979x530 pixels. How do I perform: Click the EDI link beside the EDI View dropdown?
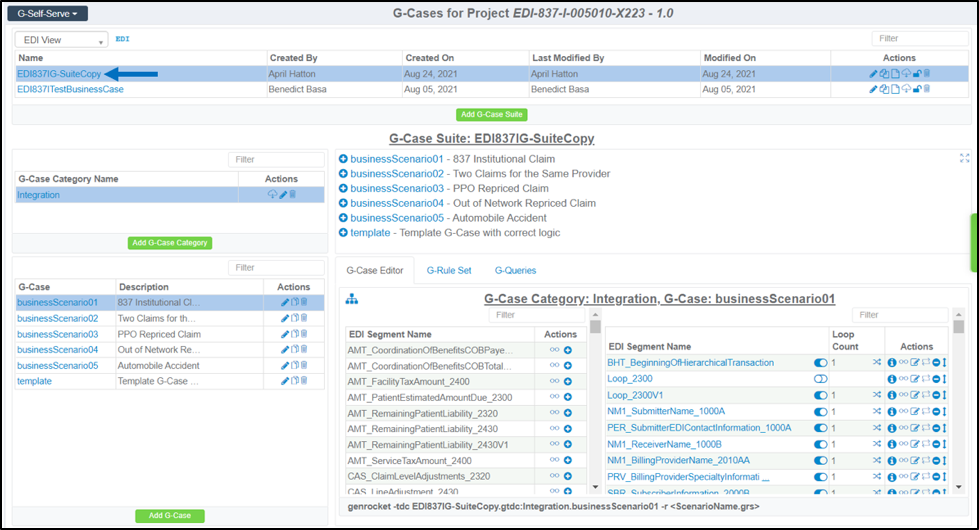122,39
